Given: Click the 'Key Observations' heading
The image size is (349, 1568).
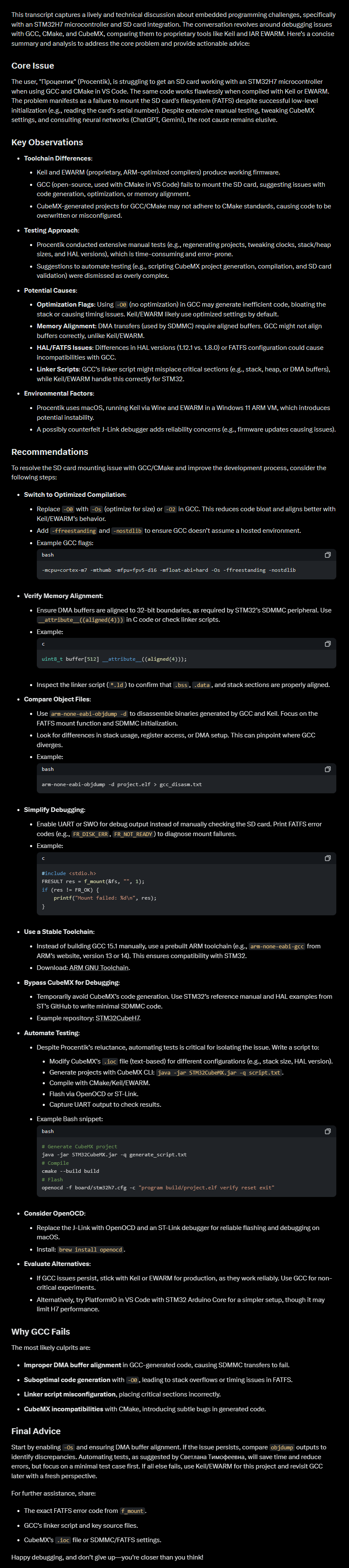Looking at the screenshot, I should pos(47,142).
